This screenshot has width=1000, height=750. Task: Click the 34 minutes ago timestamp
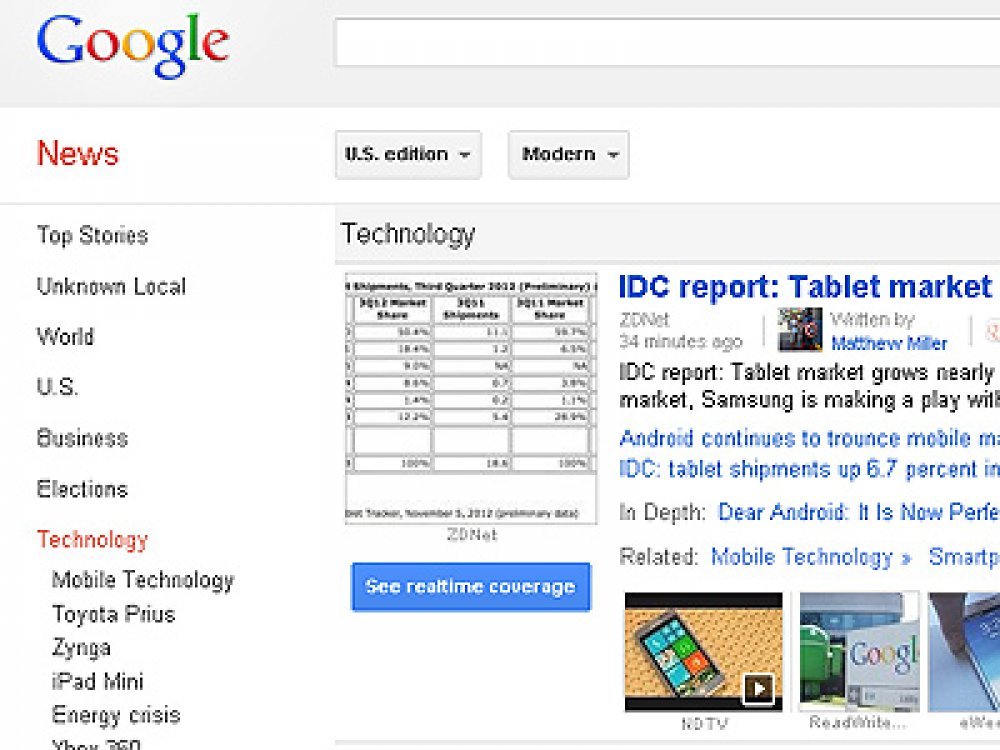[x=681, y=342]
